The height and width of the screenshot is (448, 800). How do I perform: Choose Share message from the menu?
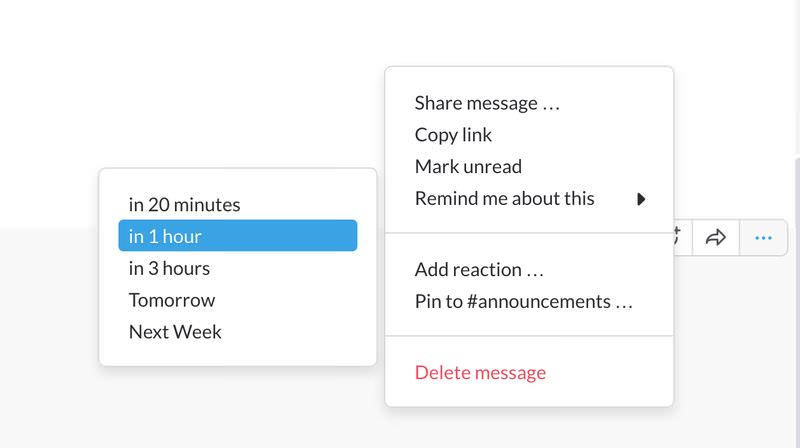click(487, 103)
